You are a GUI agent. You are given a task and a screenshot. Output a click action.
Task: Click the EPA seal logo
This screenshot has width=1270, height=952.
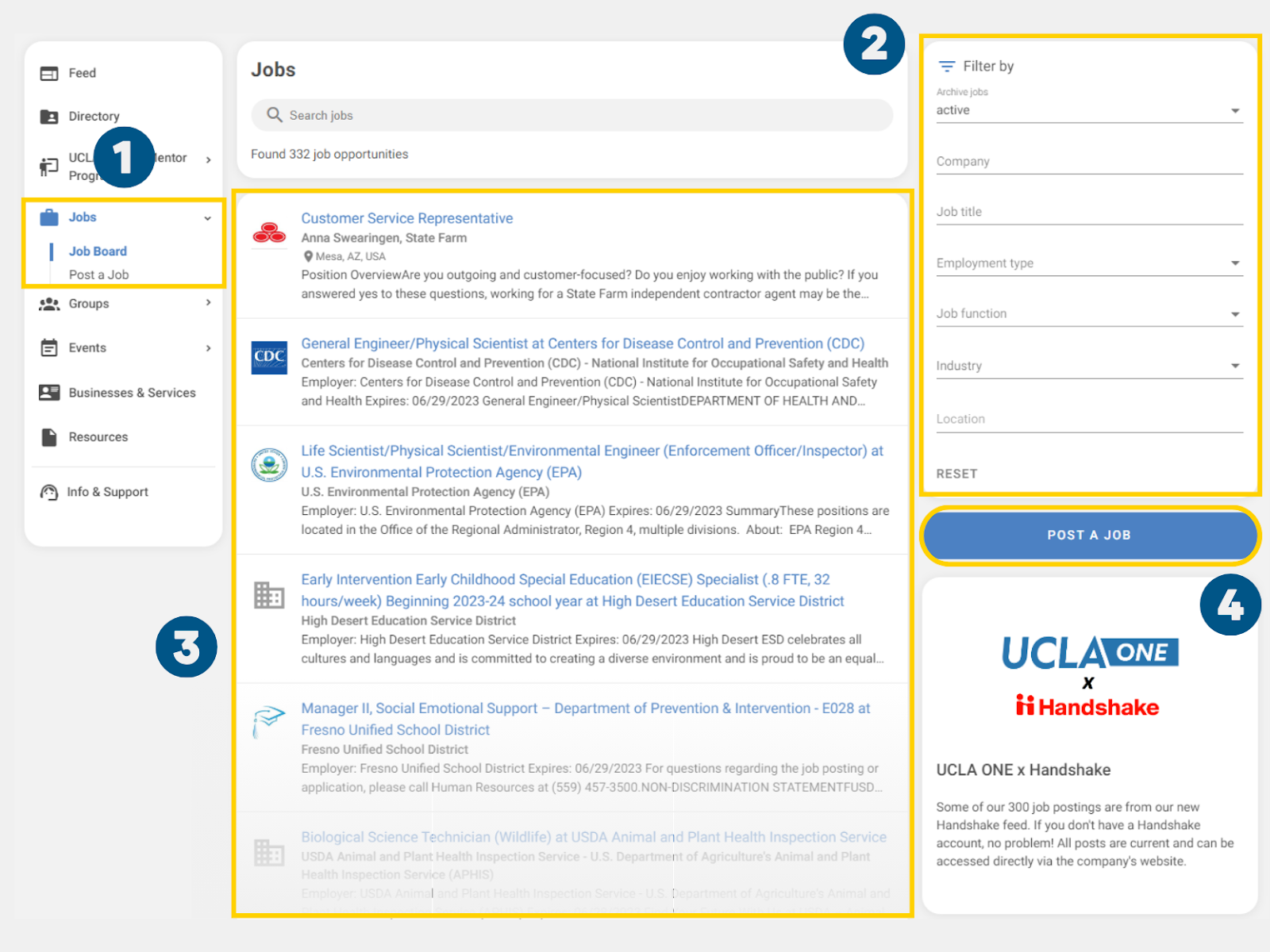coord(269,464)
